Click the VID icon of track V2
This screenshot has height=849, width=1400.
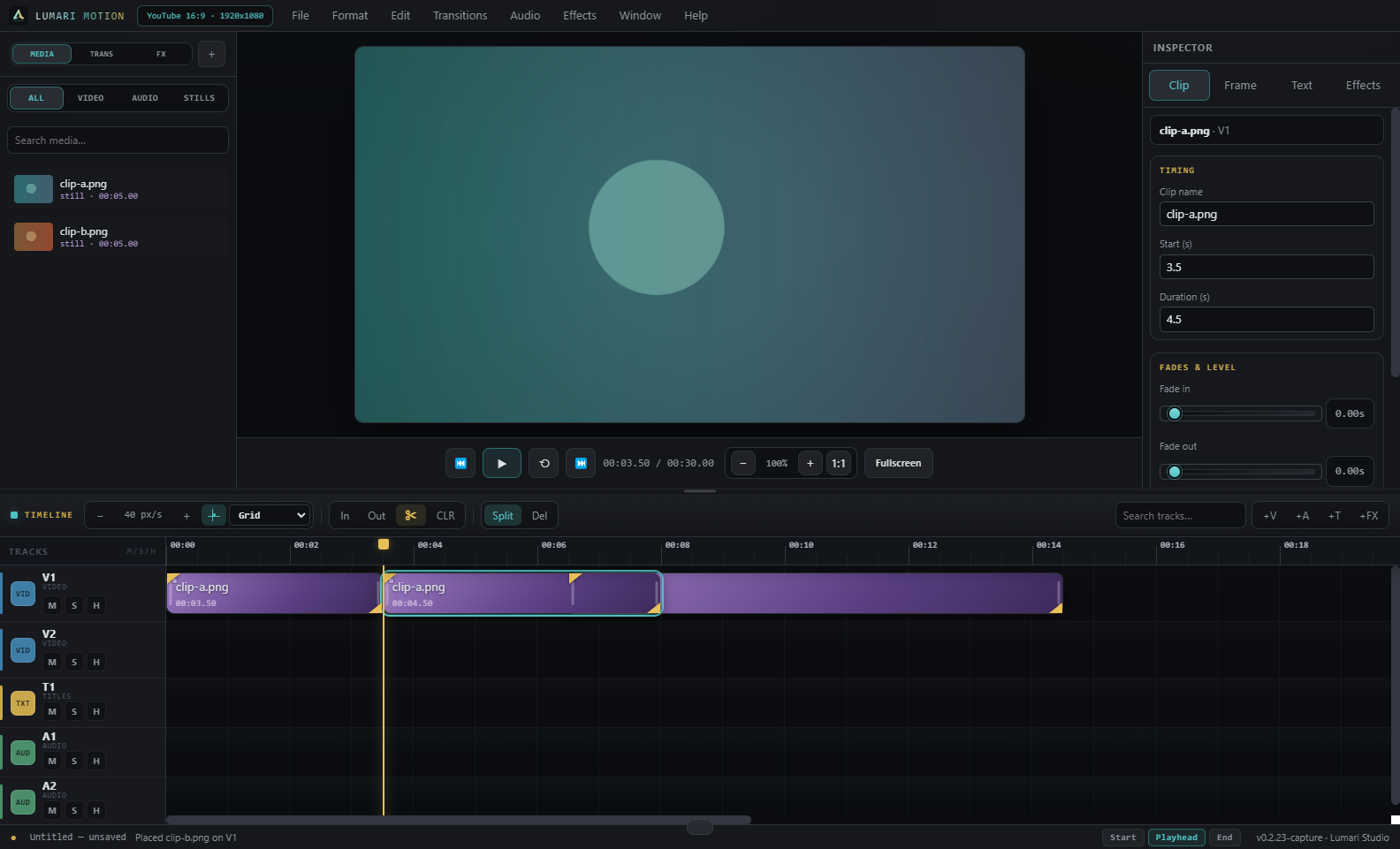(23, 650)
